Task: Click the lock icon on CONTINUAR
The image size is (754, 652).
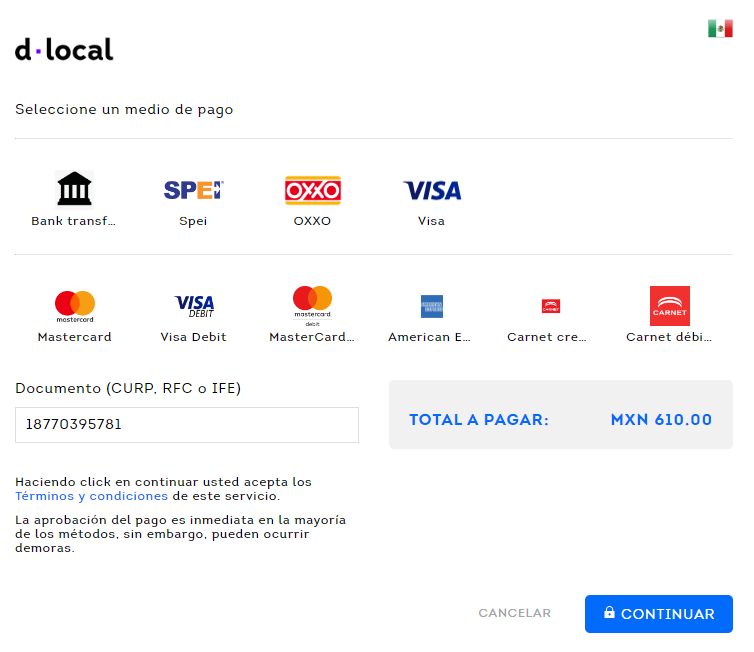Action: point(609,612)
